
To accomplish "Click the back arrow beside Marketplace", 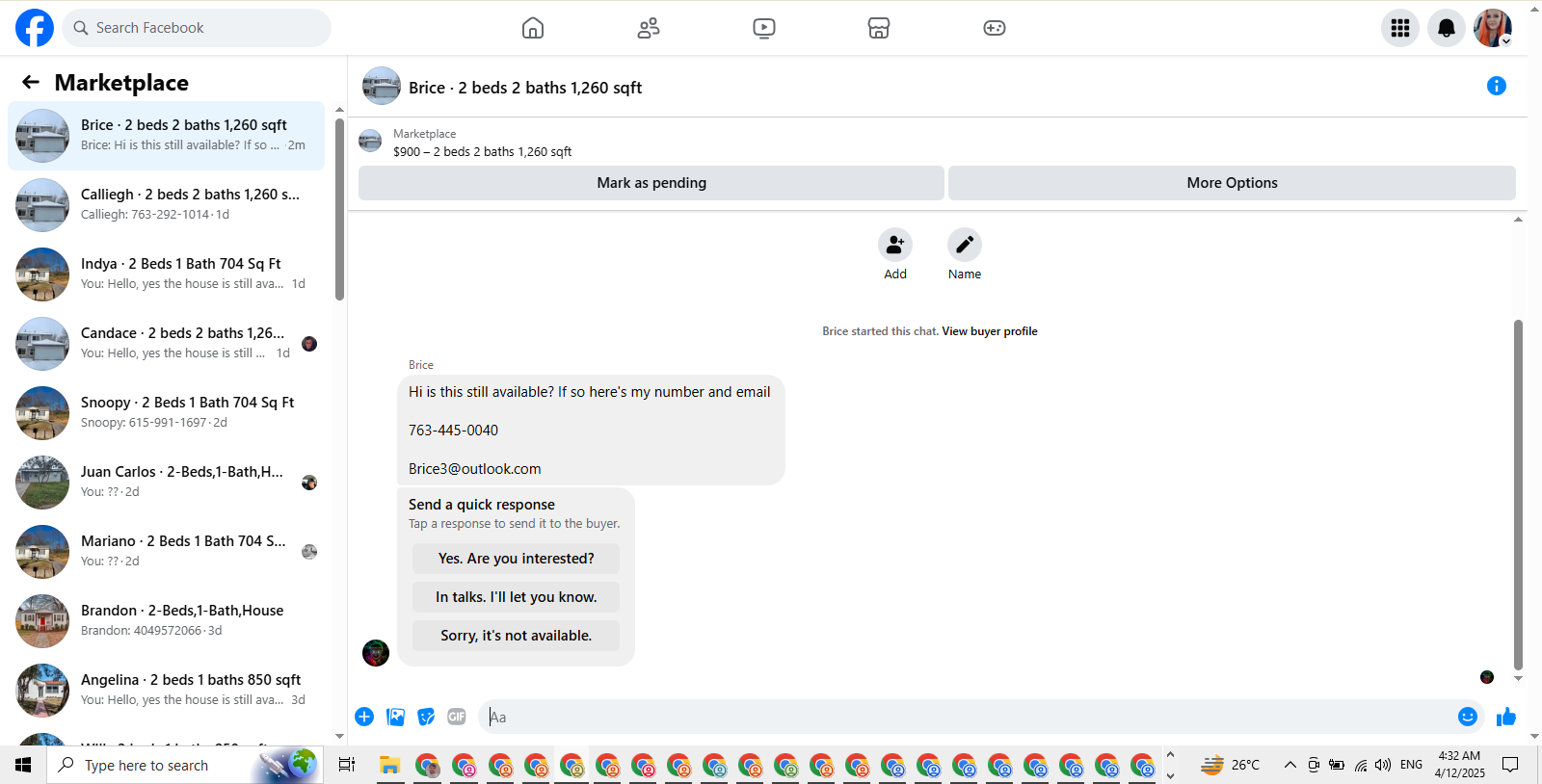I will point(31,82).
